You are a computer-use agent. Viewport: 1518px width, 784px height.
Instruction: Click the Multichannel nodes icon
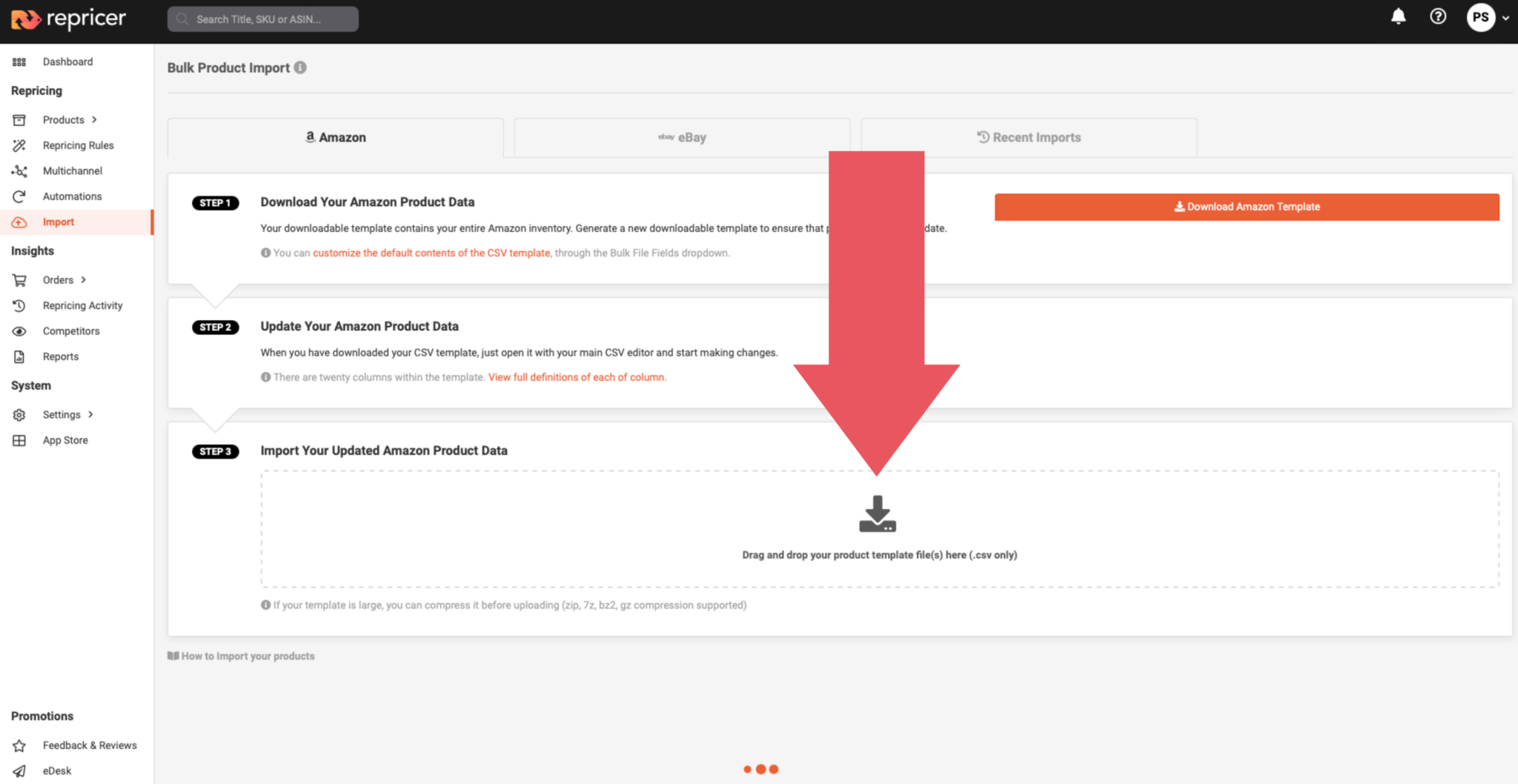coord(19,171)
